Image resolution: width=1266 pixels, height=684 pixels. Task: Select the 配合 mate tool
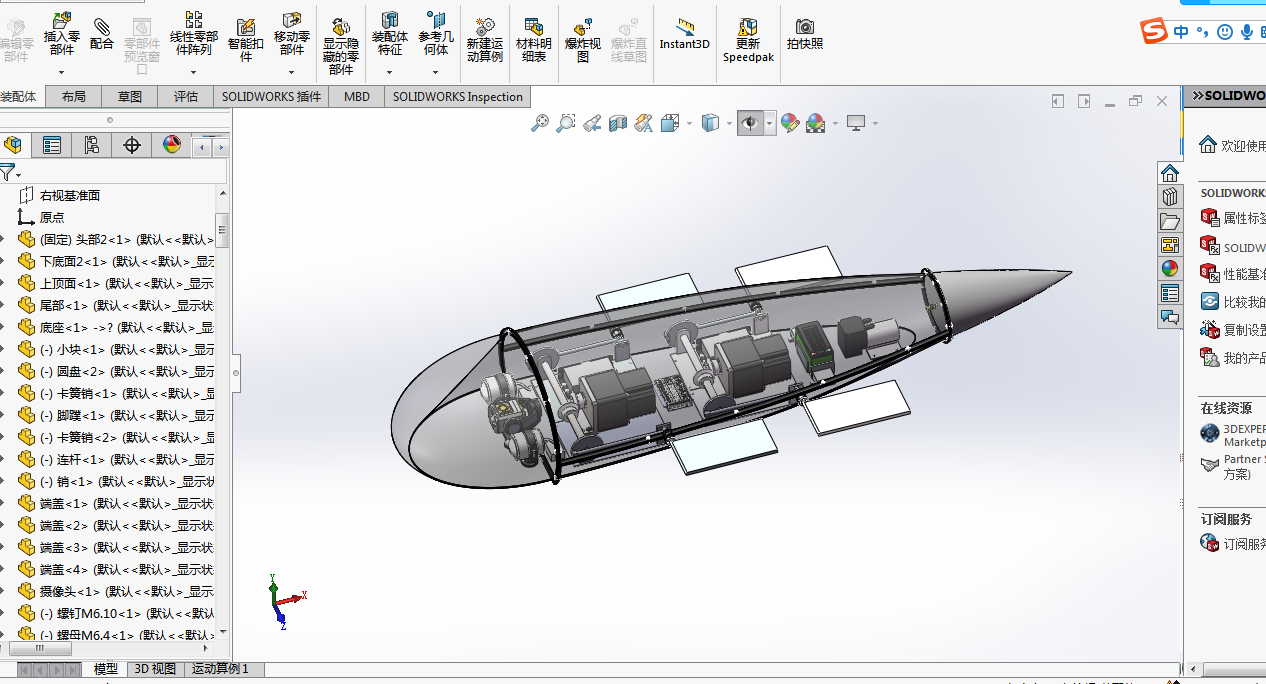102,32
